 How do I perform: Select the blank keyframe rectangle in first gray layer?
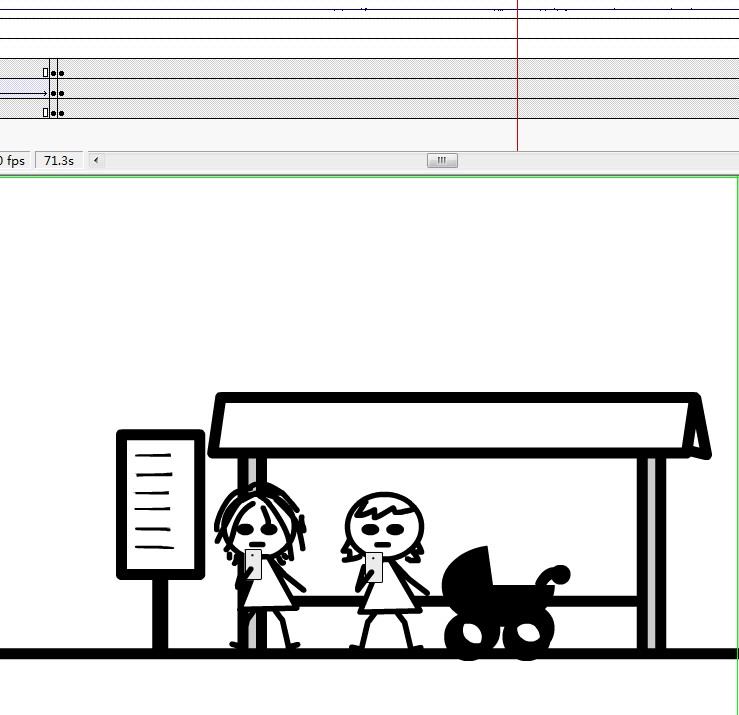(x=45, y=73)
